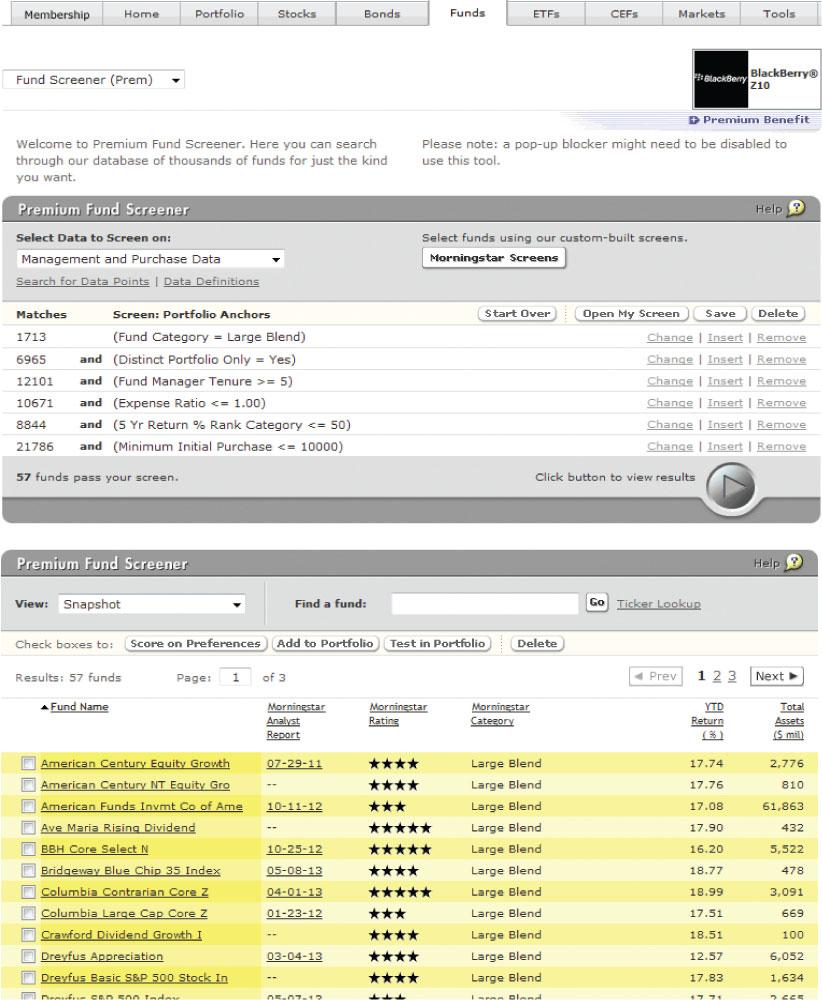This screenshot has height=1000, width=822.
Task: Switch to the ETFs tab
Action: pyautogui.click(x=546, y=14)
